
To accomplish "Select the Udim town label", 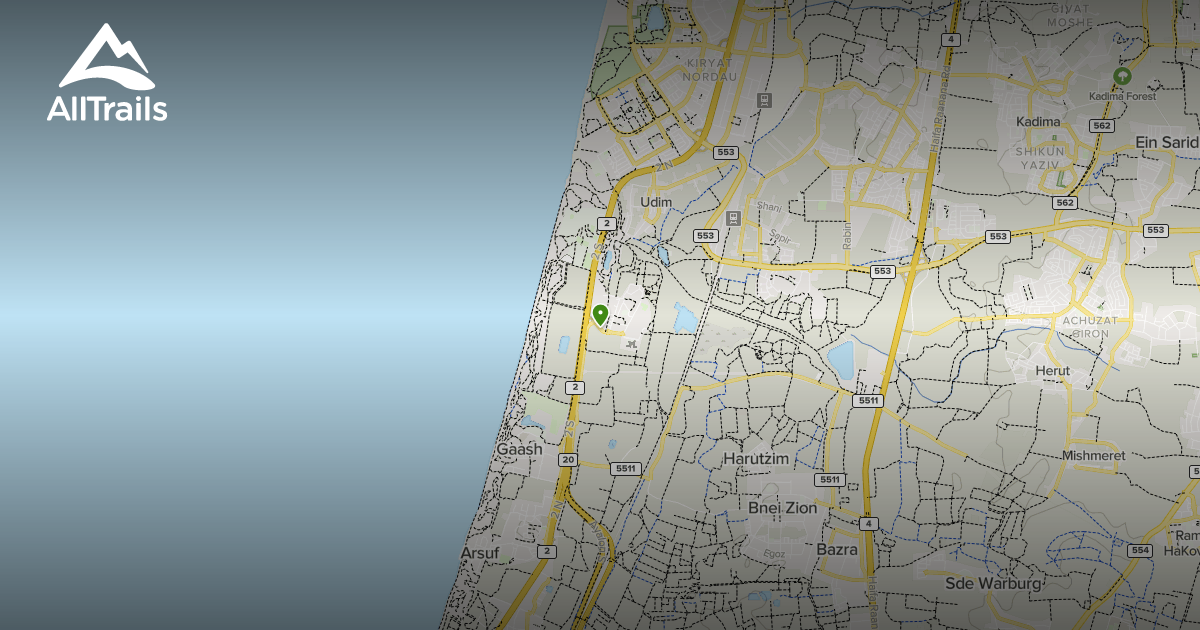I will pos(656,202).
